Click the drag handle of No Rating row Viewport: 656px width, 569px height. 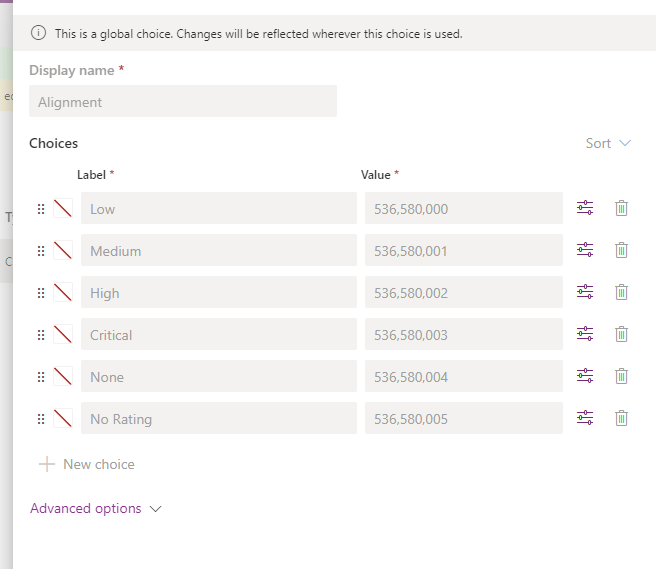[x=41, y=419]
